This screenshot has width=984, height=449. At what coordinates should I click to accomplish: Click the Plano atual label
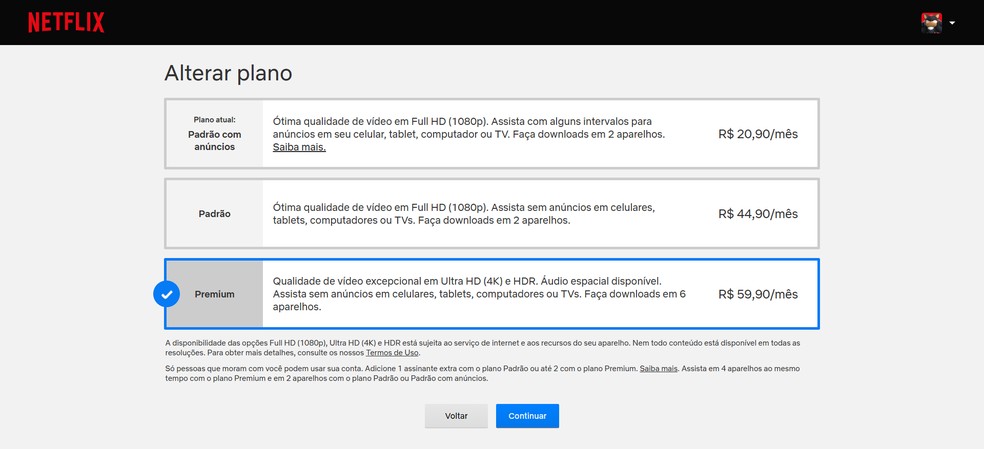214,120
